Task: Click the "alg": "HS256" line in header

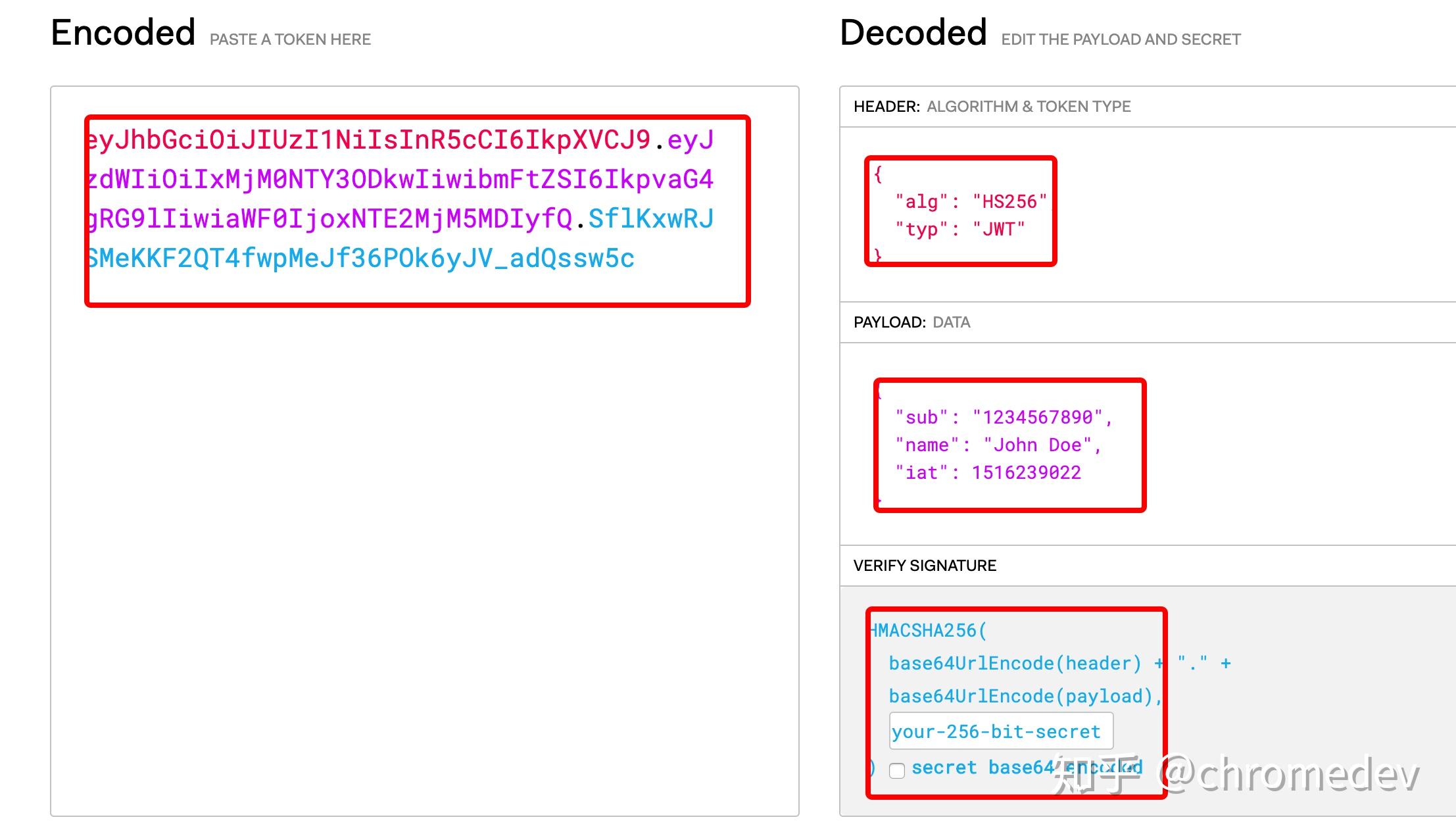Action: [x=971, y=202]
